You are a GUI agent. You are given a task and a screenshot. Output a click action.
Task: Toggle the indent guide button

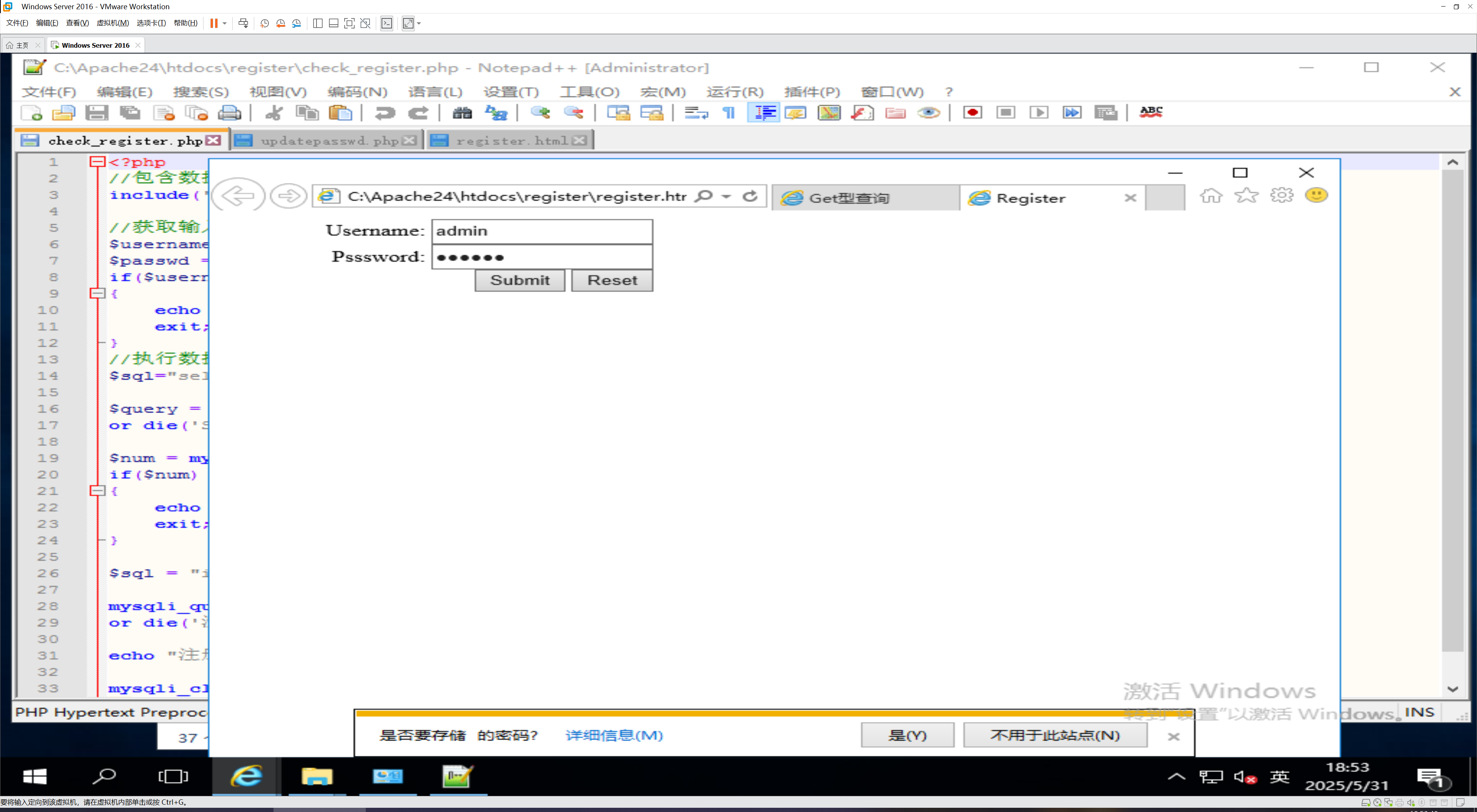click(x=764, y=112)
